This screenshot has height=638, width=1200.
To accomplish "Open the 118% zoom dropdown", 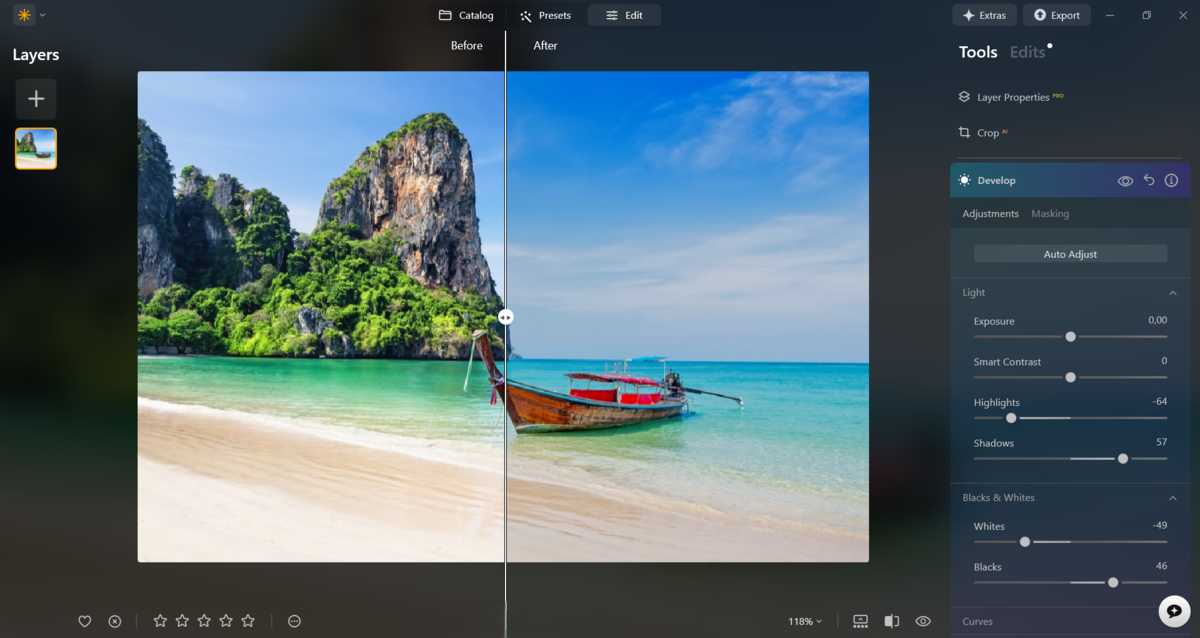I will [805, 621].
